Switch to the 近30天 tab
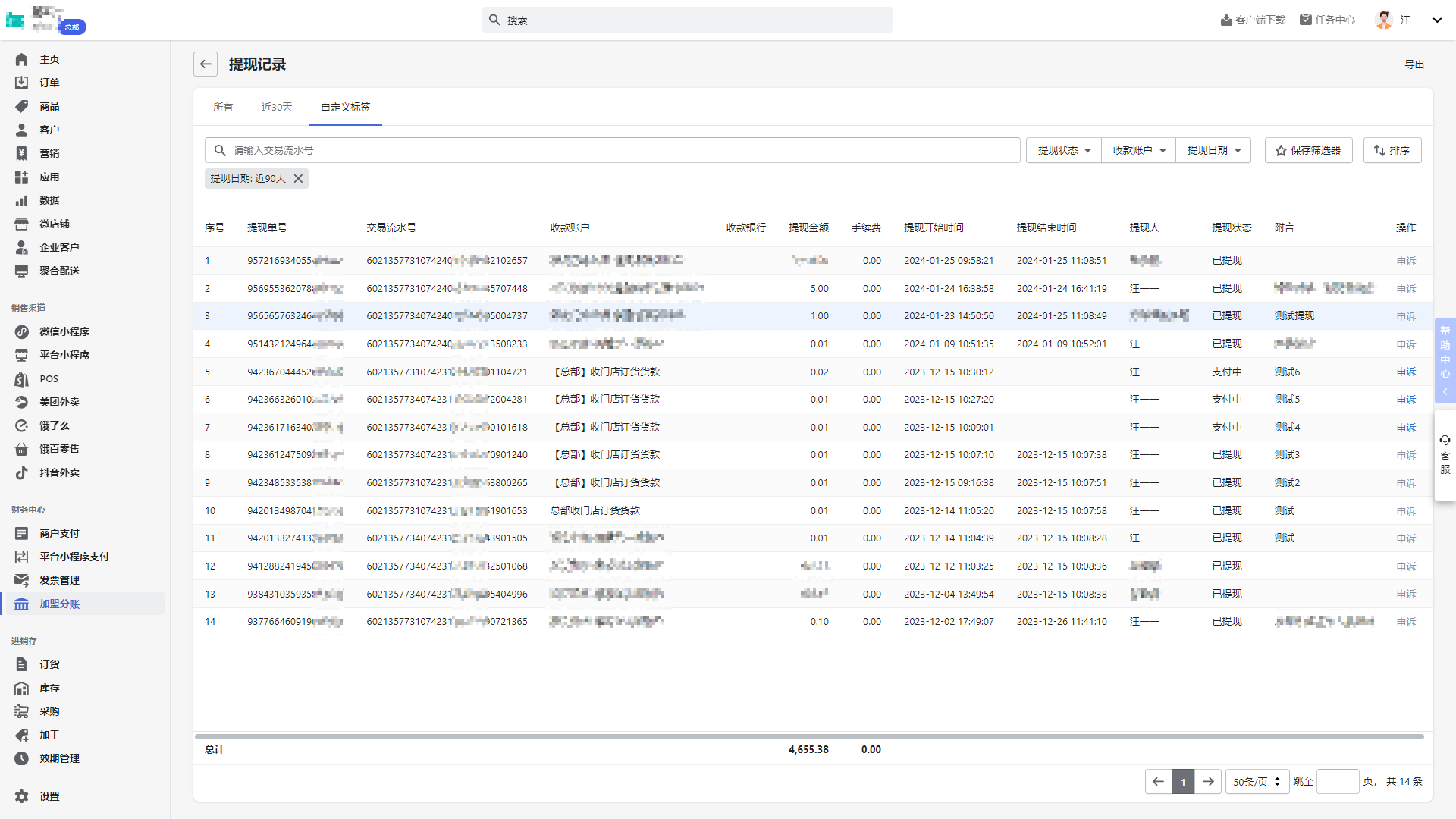 277,107
